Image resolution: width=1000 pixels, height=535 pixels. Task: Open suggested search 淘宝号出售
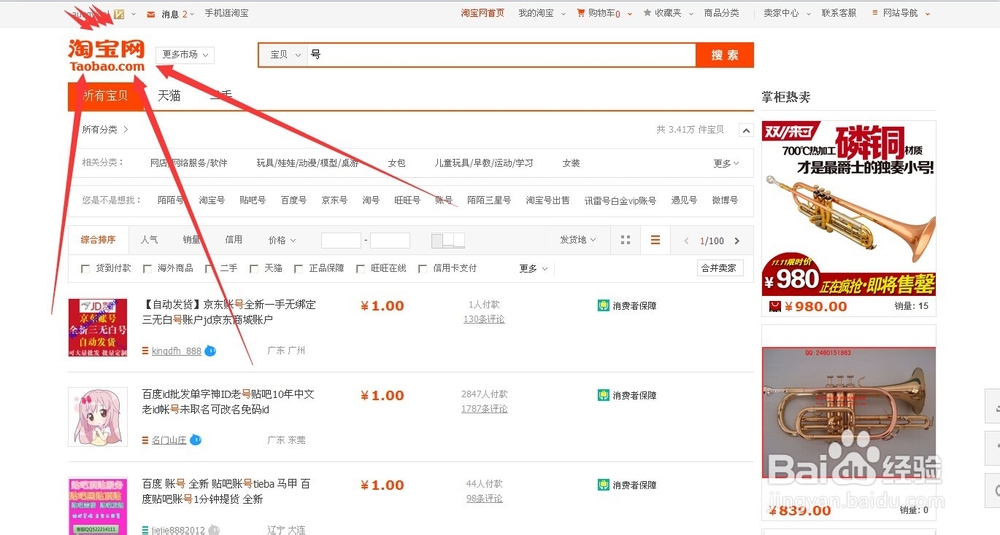coord(547,200)
